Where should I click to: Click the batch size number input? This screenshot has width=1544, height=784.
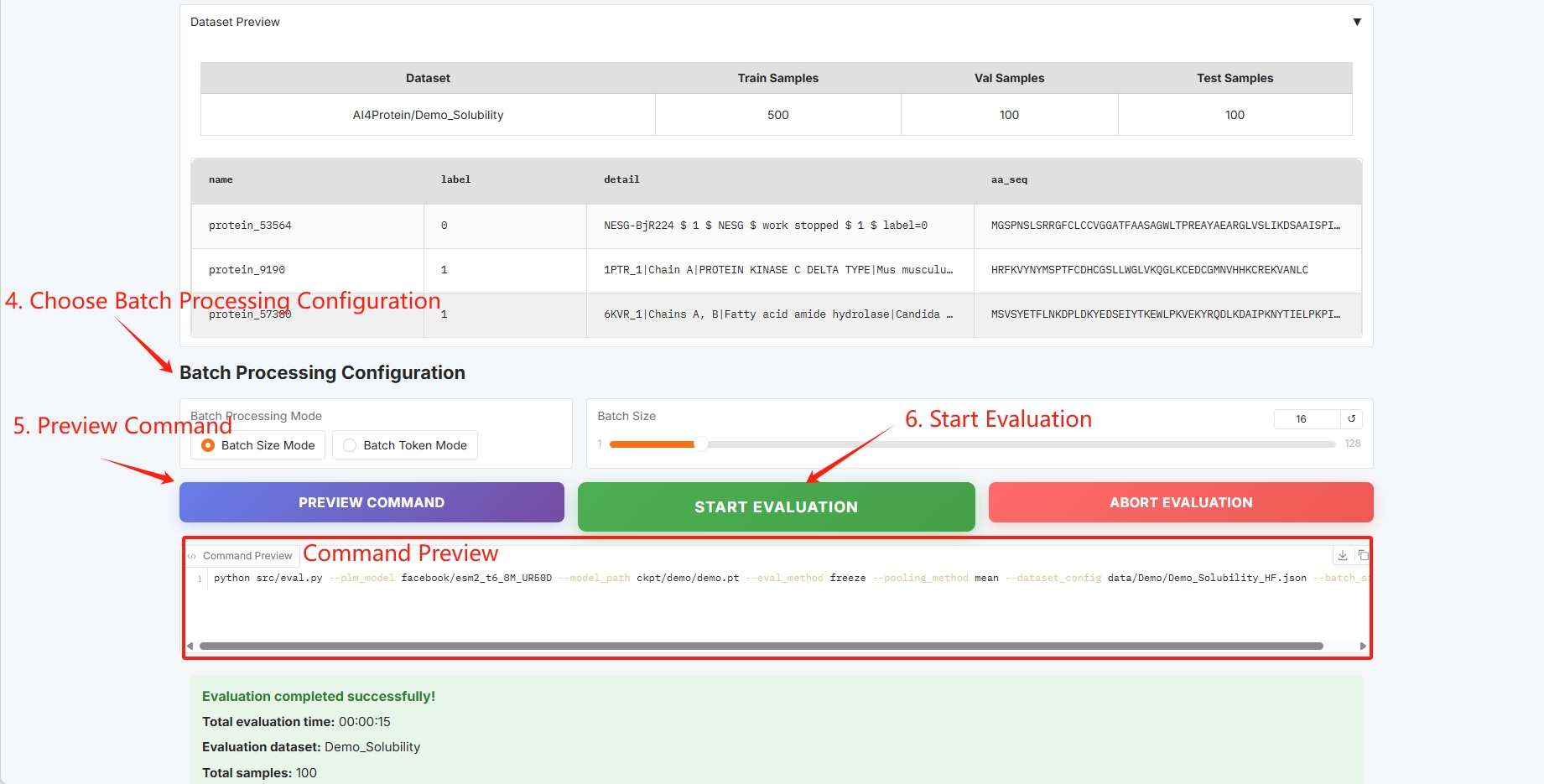1305,418
